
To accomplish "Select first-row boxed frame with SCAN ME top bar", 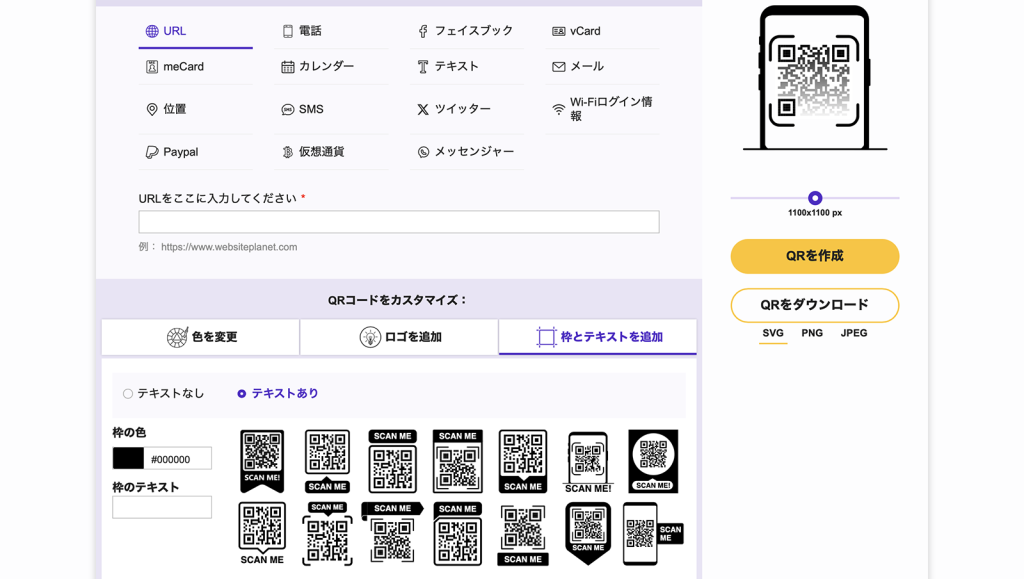I will [x=458, y=461].
